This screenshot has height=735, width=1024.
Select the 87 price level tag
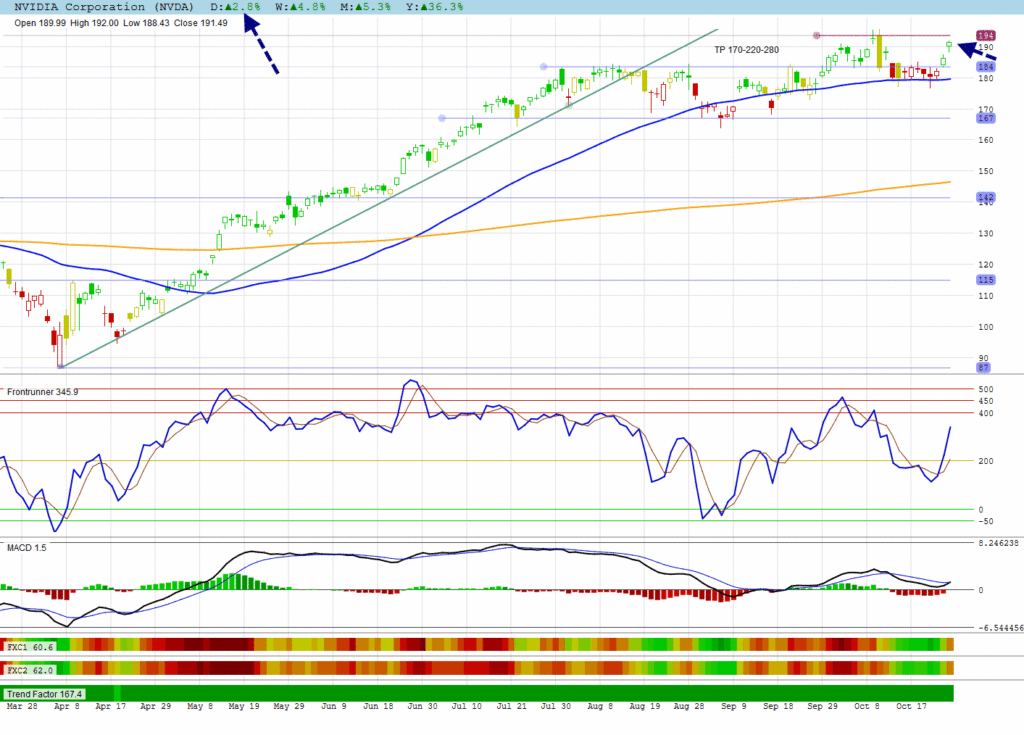coord(984,368)
